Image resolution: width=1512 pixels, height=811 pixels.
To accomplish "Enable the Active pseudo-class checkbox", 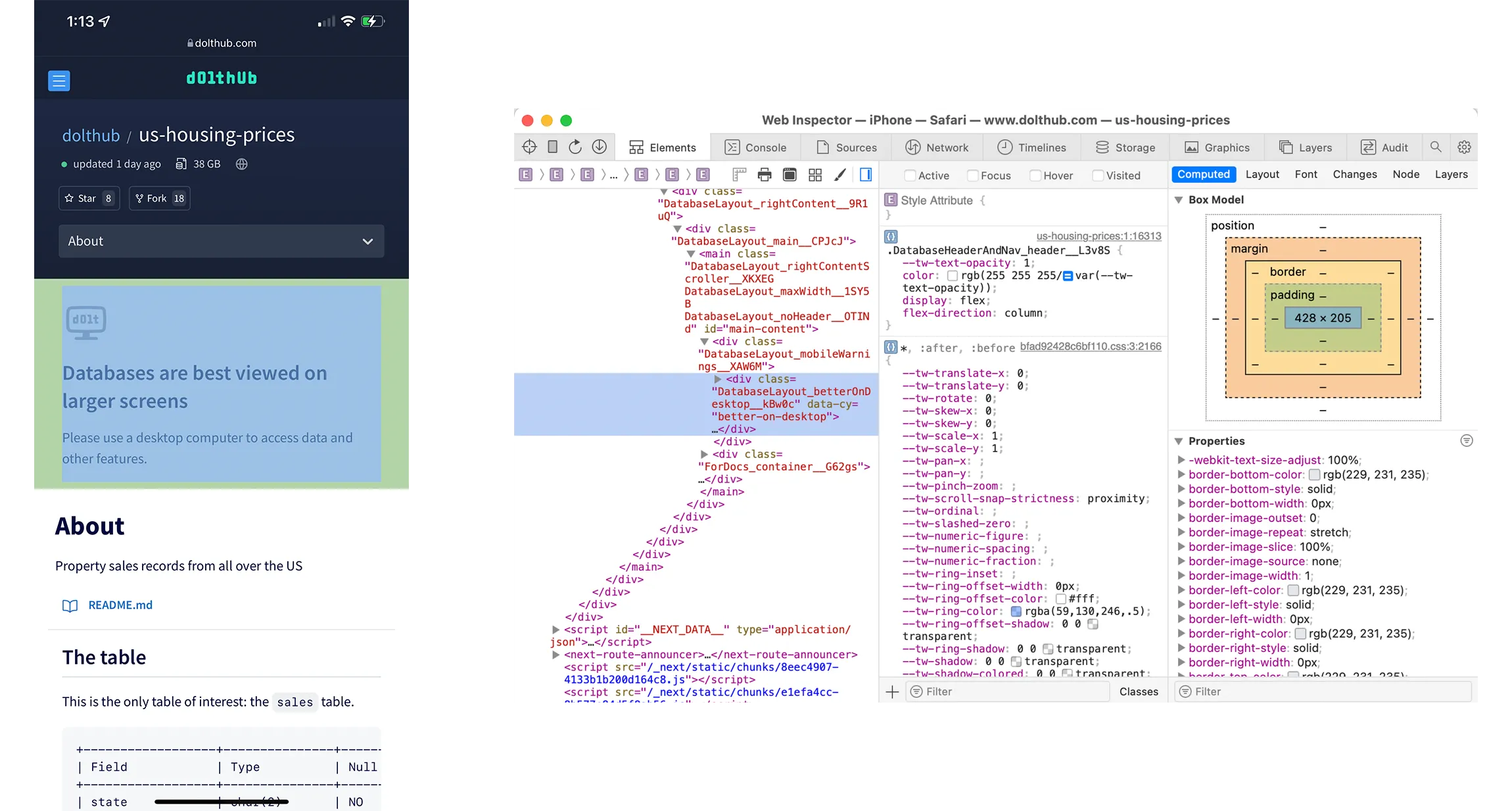I will (909, 175).
